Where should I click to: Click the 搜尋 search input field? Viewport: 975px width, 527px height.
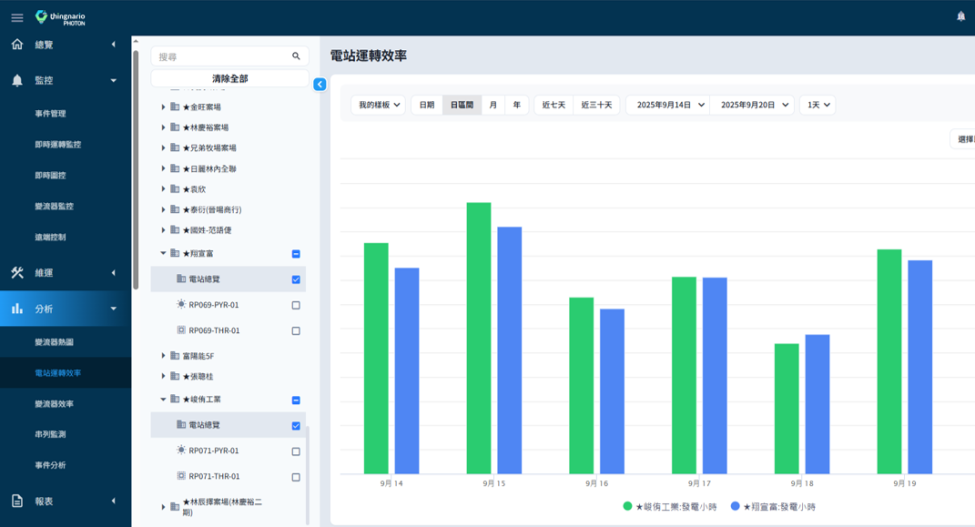pyautogui.click(x=220, y=57)
